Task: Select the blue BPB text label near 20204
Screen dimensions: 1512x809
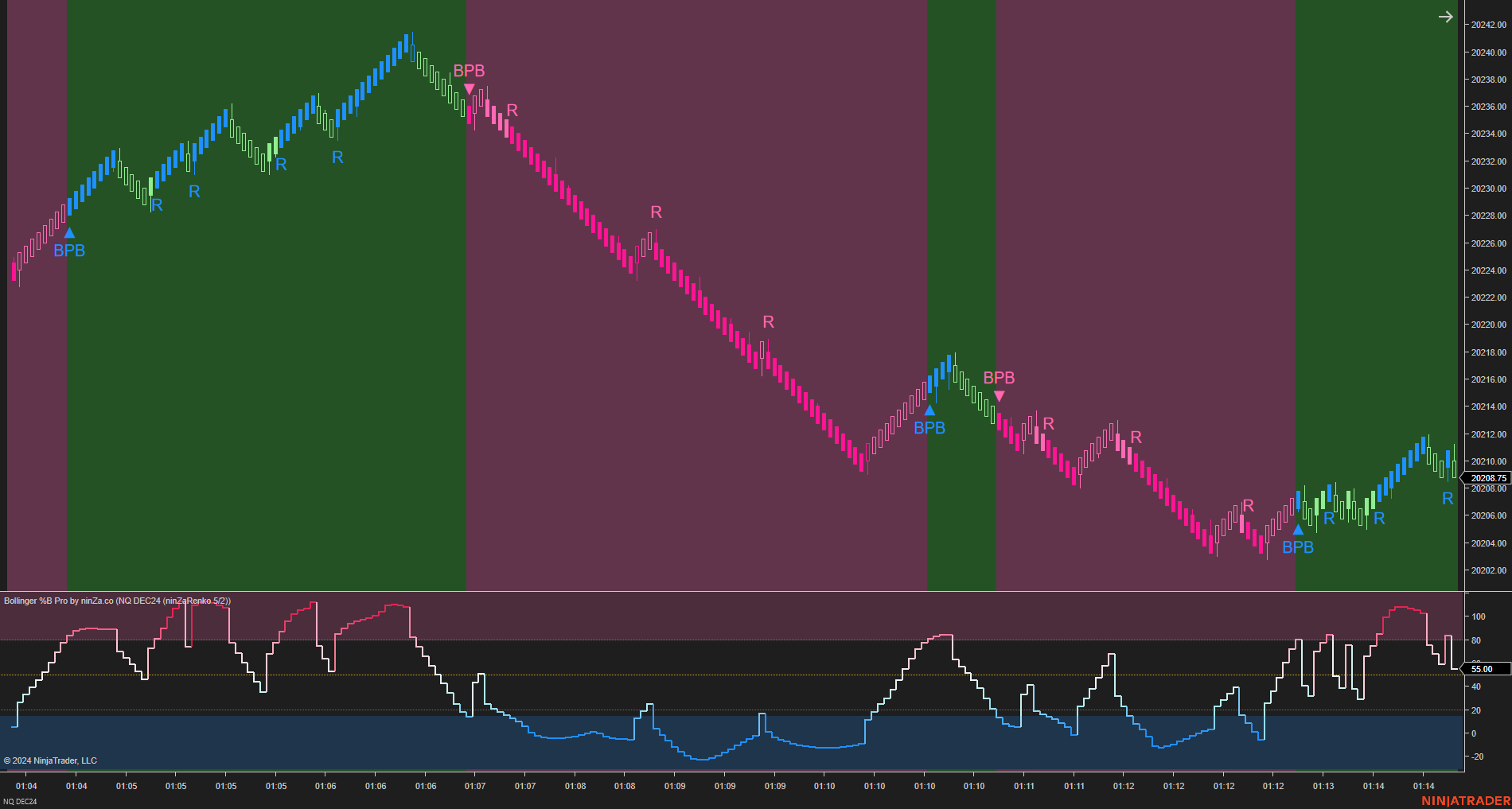Action: 1298,547
